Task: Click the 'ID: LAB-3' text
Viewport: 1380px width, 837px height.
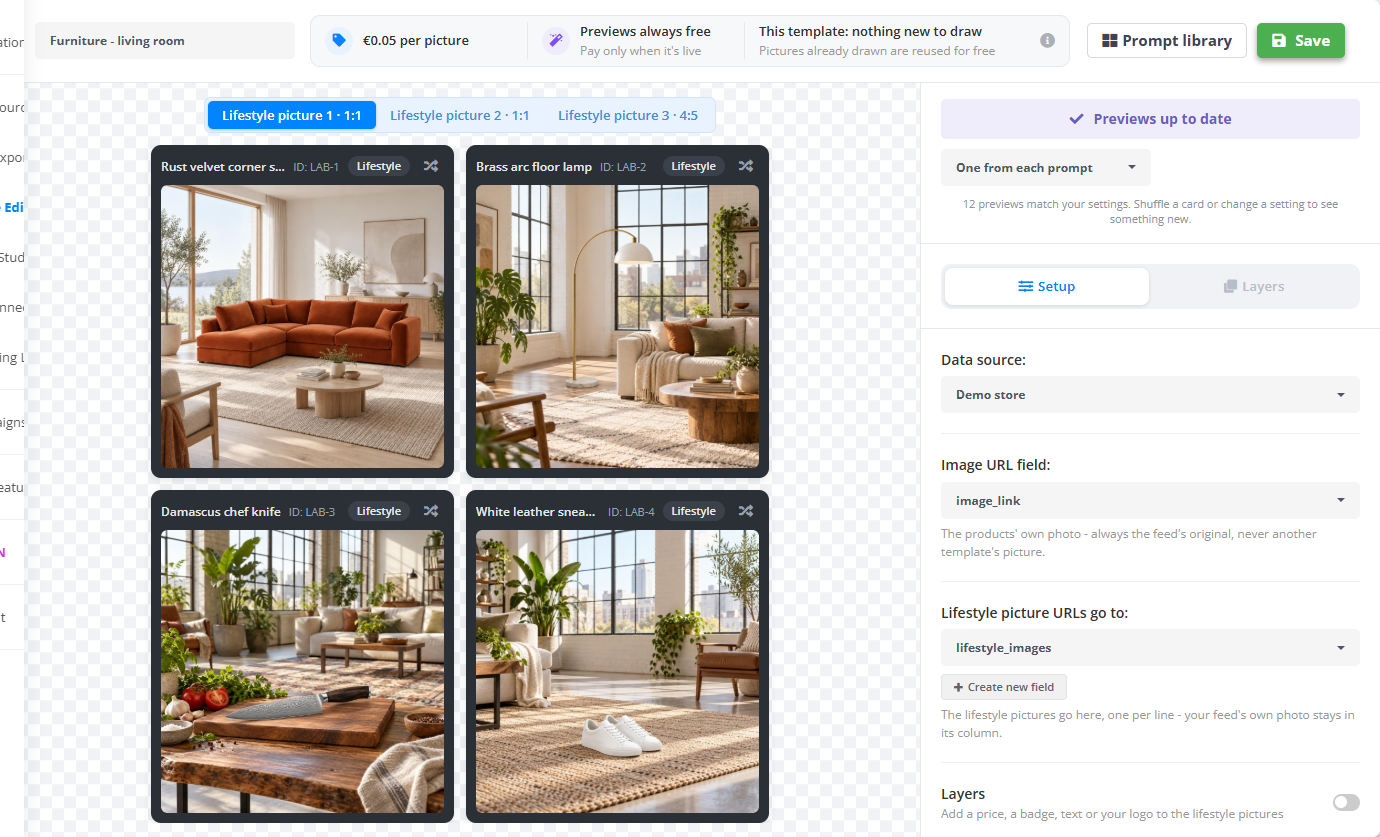Action: pos(312,512)
